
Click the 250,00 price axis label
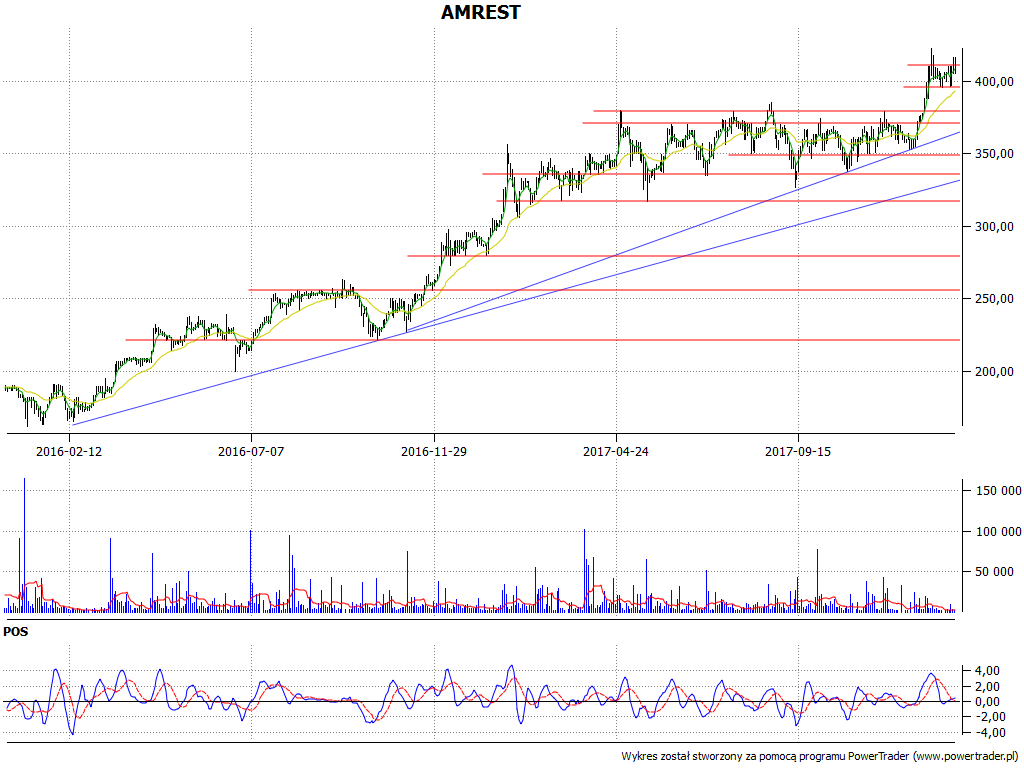pos(994,299)
